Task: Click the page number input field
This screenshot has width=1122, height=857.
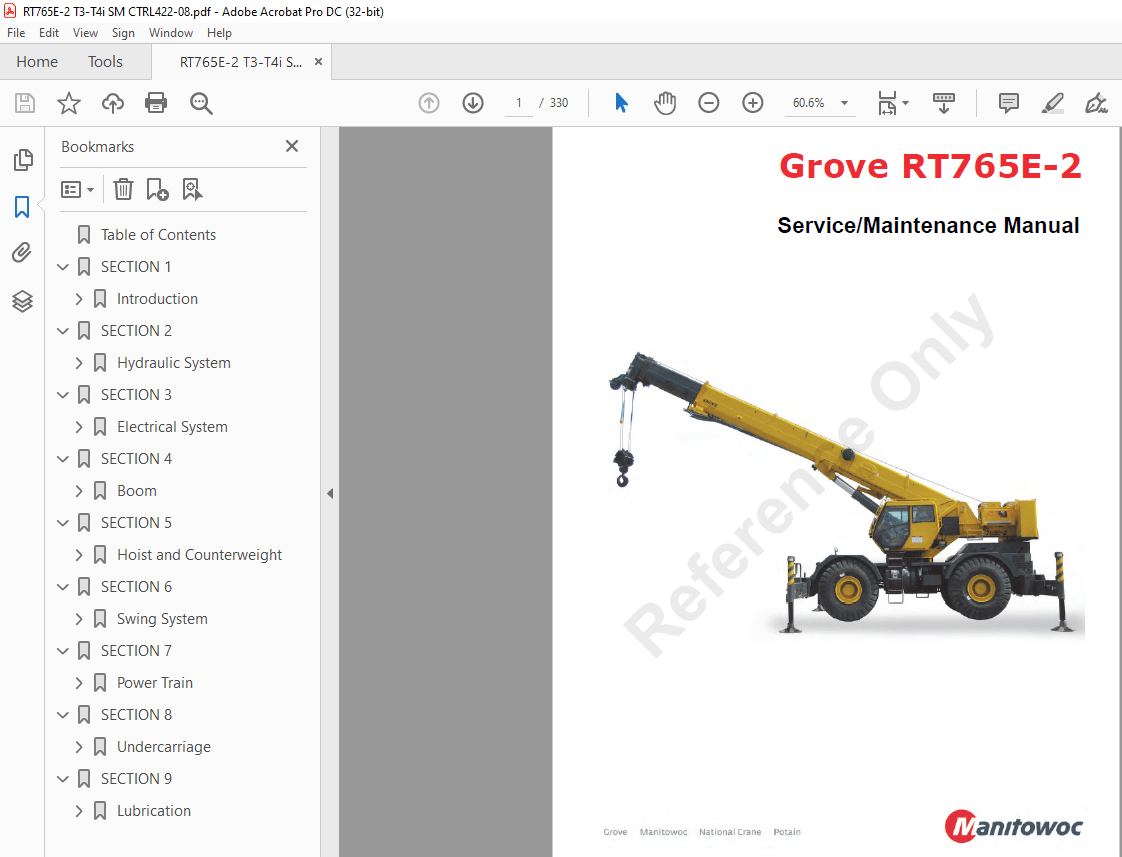Action: coord(518,102)
